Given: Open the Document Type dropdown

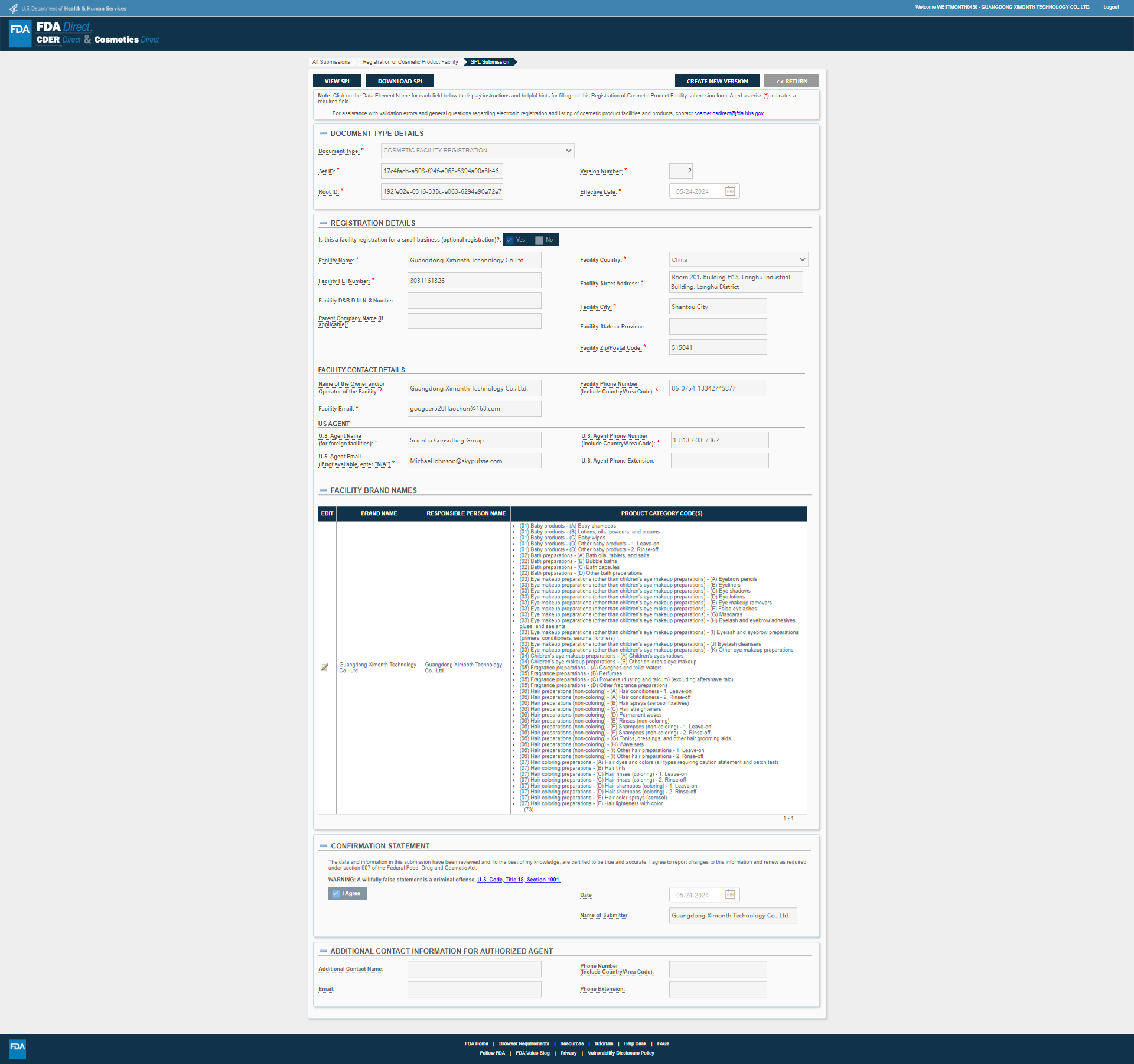Looking at the screenshot, I should coord(477,151).
